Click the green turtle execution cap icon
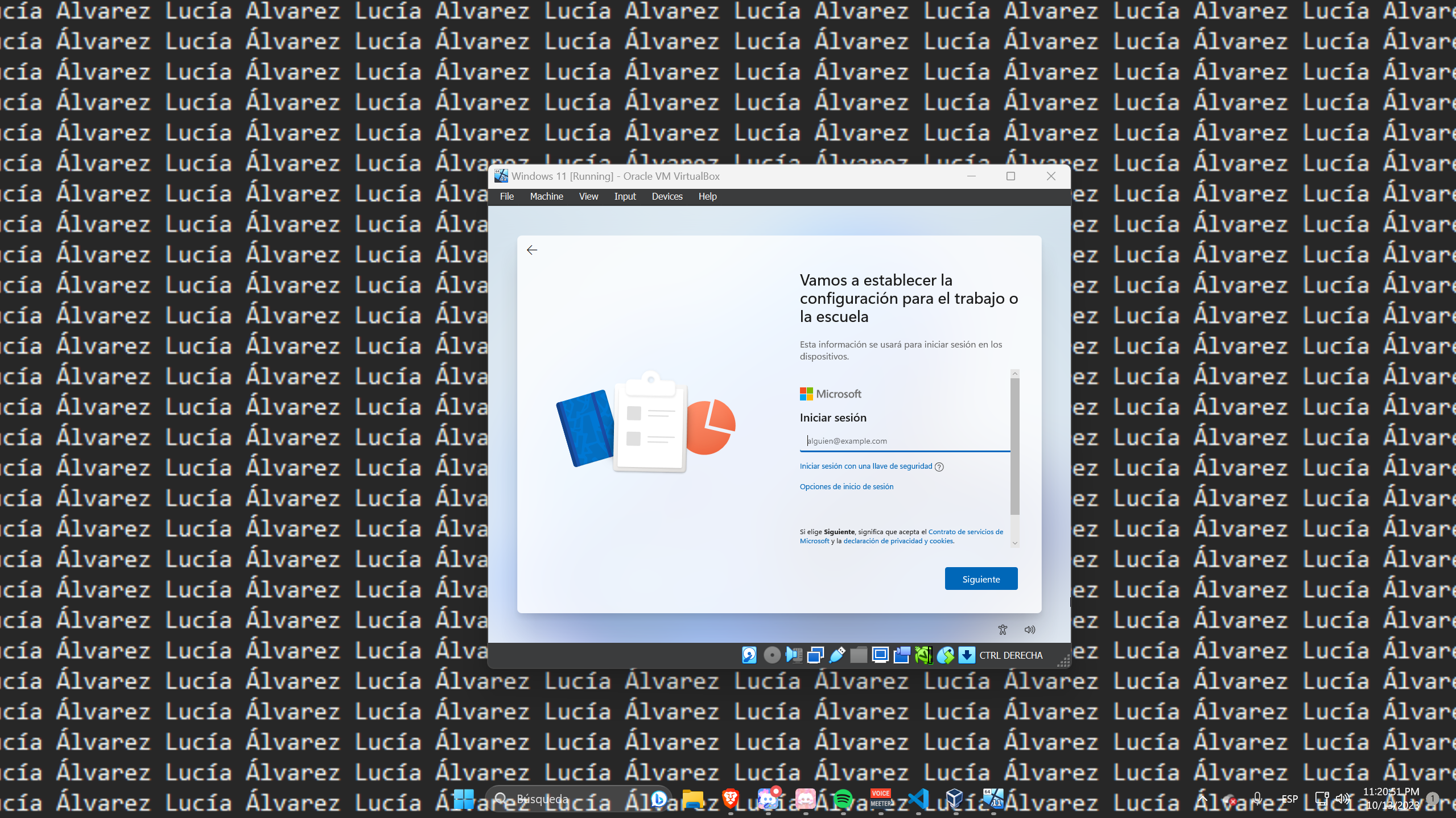The width and height of the screenshot is (1456, 818). [923, 655]
